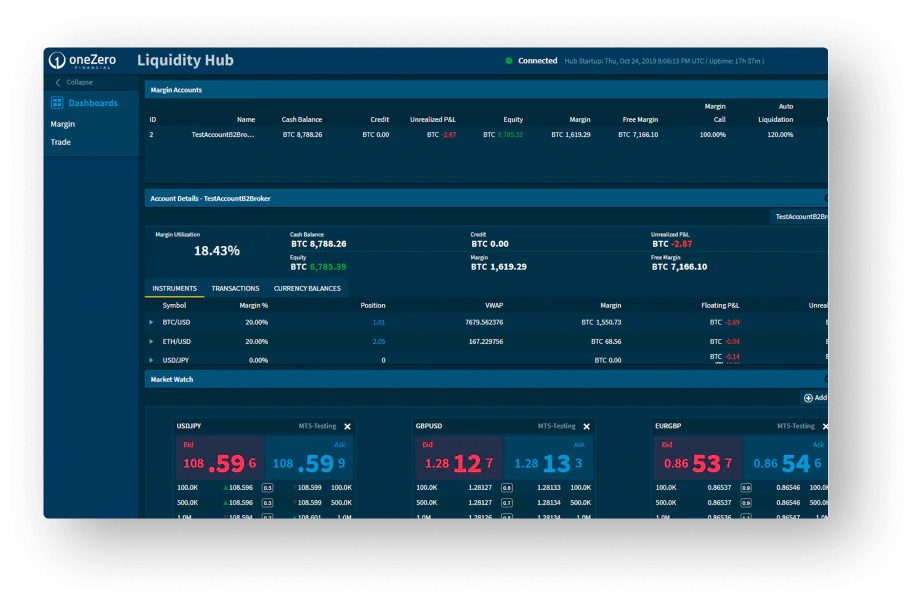Open the Currency Balances tab
Image resolution: width=917 pixels, height=603 pixels.
(x=307, y=288)
